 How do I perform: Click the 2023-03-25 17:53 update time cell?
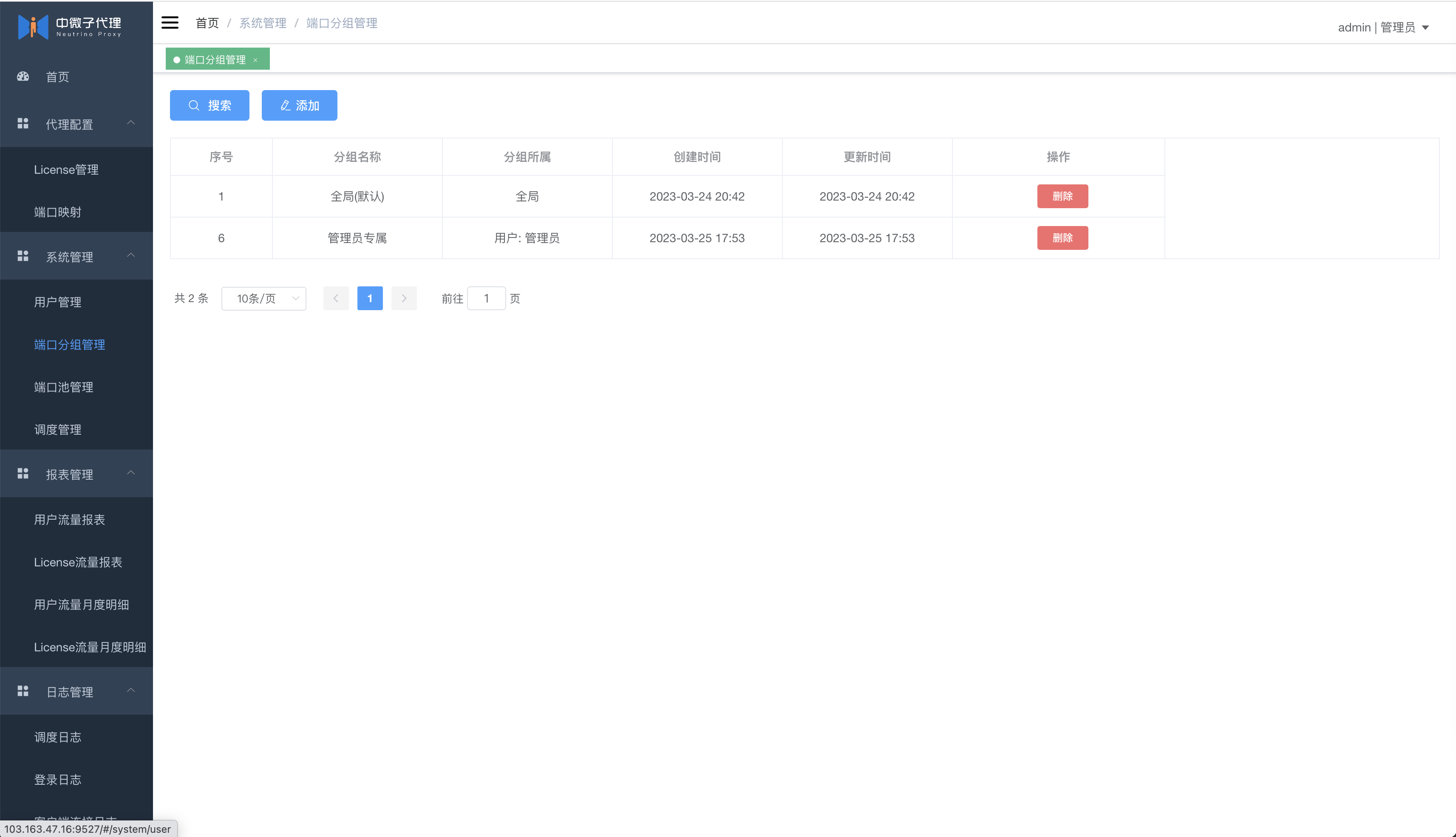[867, 238]
